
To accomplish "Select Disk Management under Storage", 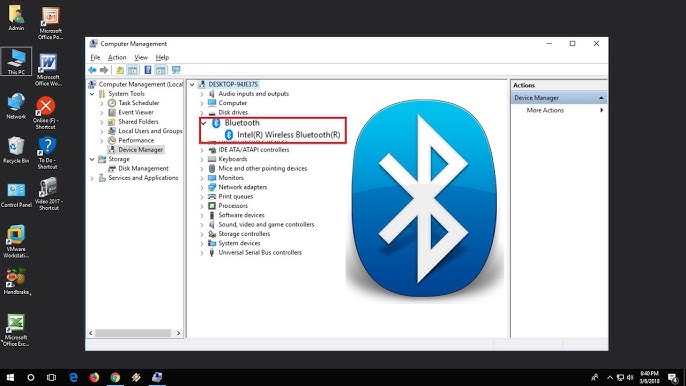I will (143, 168).
